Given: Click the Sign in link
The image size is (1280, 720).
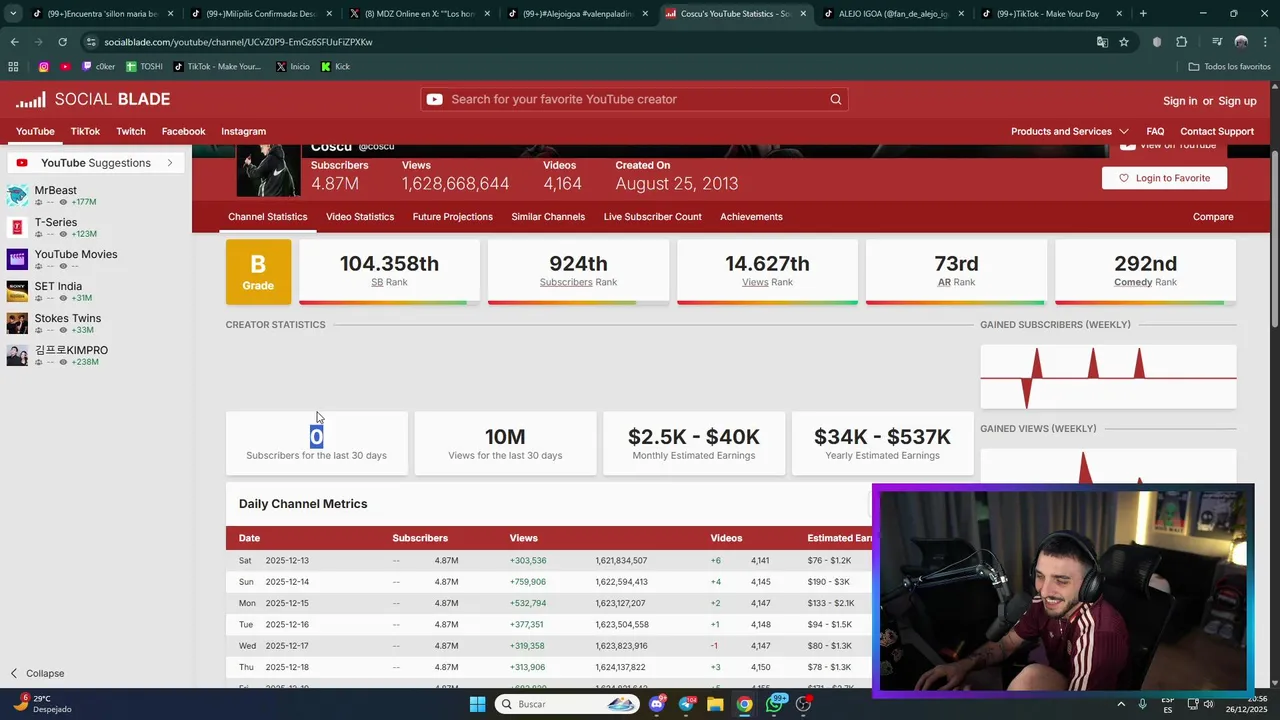Looking at the screenshot, I should pos(1180,101).
